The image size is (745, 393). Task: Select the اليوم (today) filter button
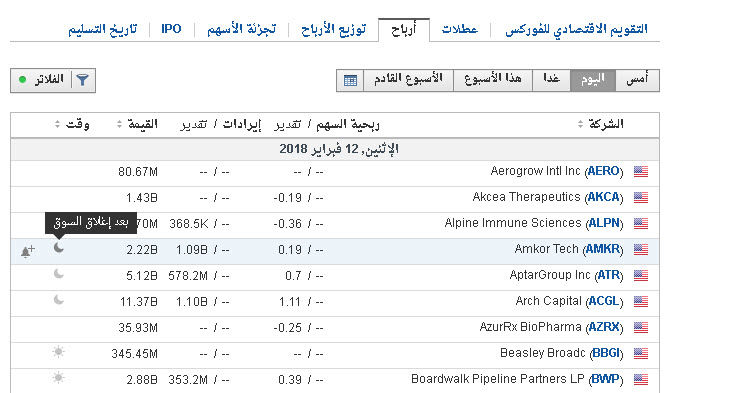592,80
